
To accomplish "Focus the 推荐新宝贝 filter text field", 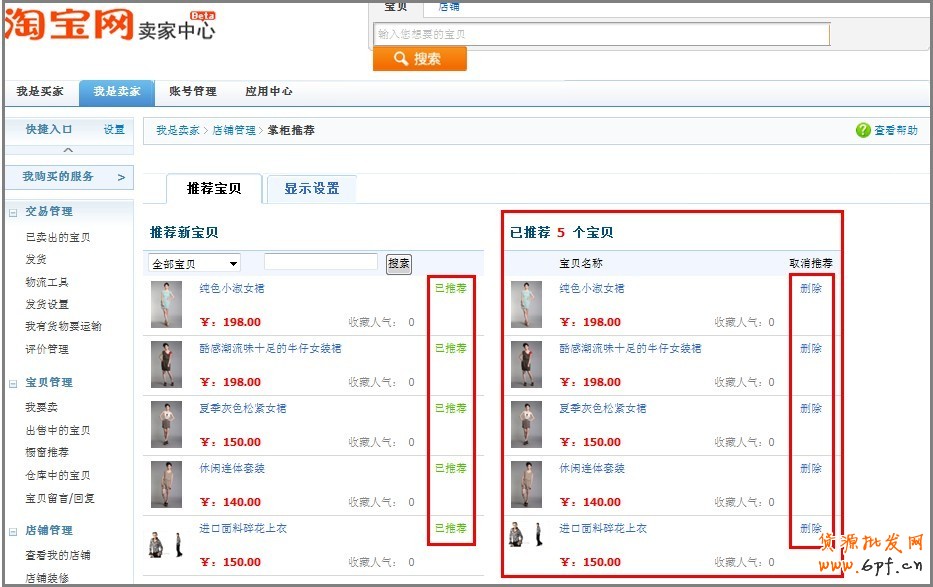I will [x=321, y=262].
